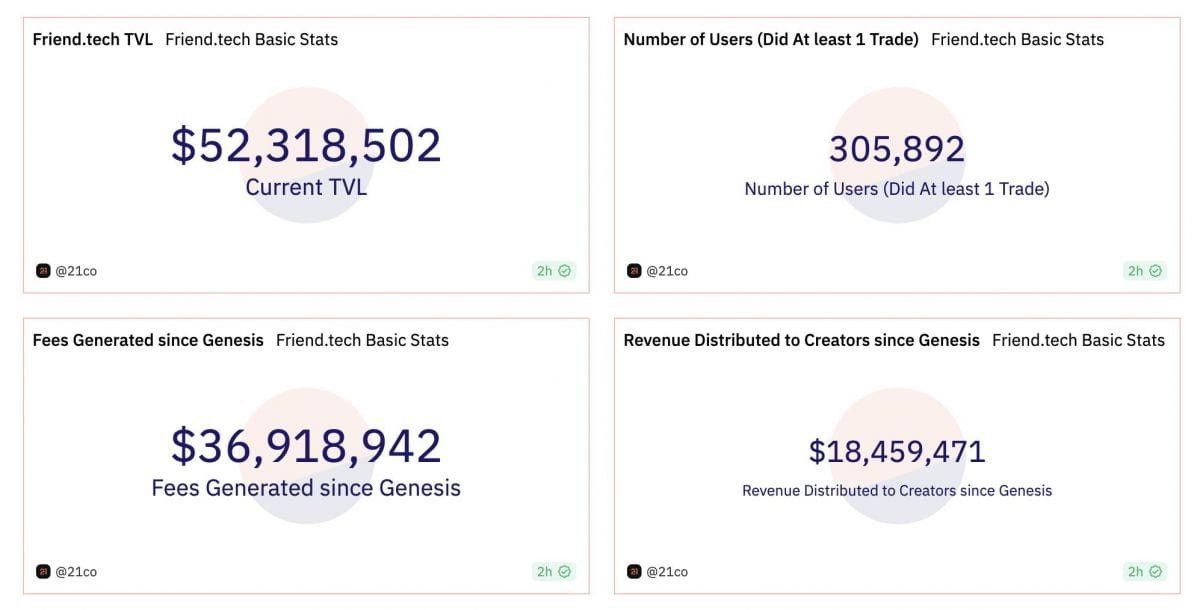This screenshot has height=610, width=1200.
Task: Open Friend.tech Basic Stats on the Users card
Action: pos(1017,39)
